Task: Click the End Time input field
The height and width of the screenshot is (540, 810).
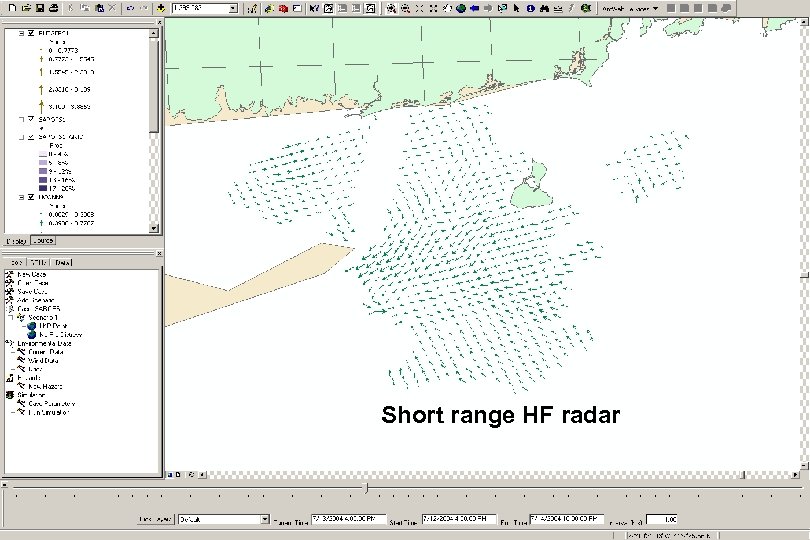Action: click(x=567, y=519)
